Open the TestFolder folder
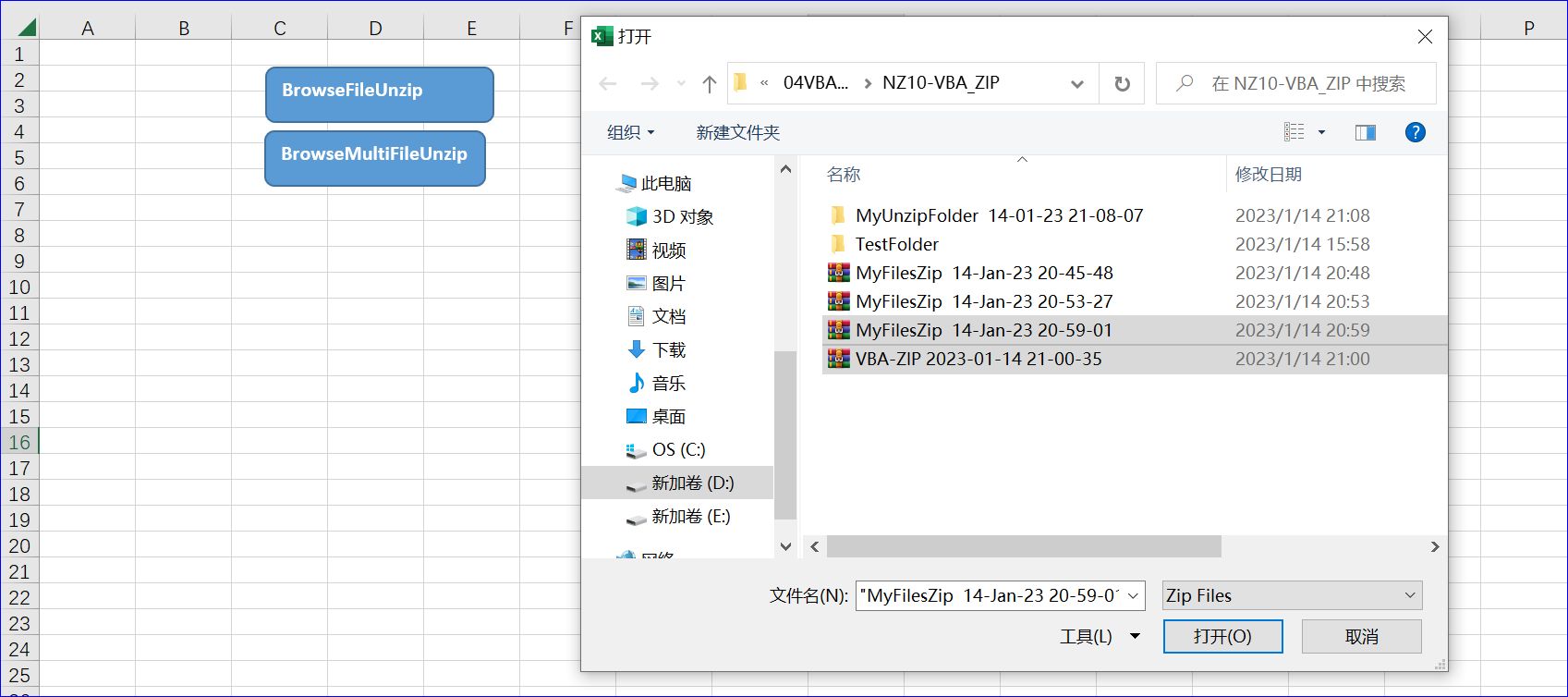Image resolution: width=1568 pixels, height=697 pixels. pos(896,244)
